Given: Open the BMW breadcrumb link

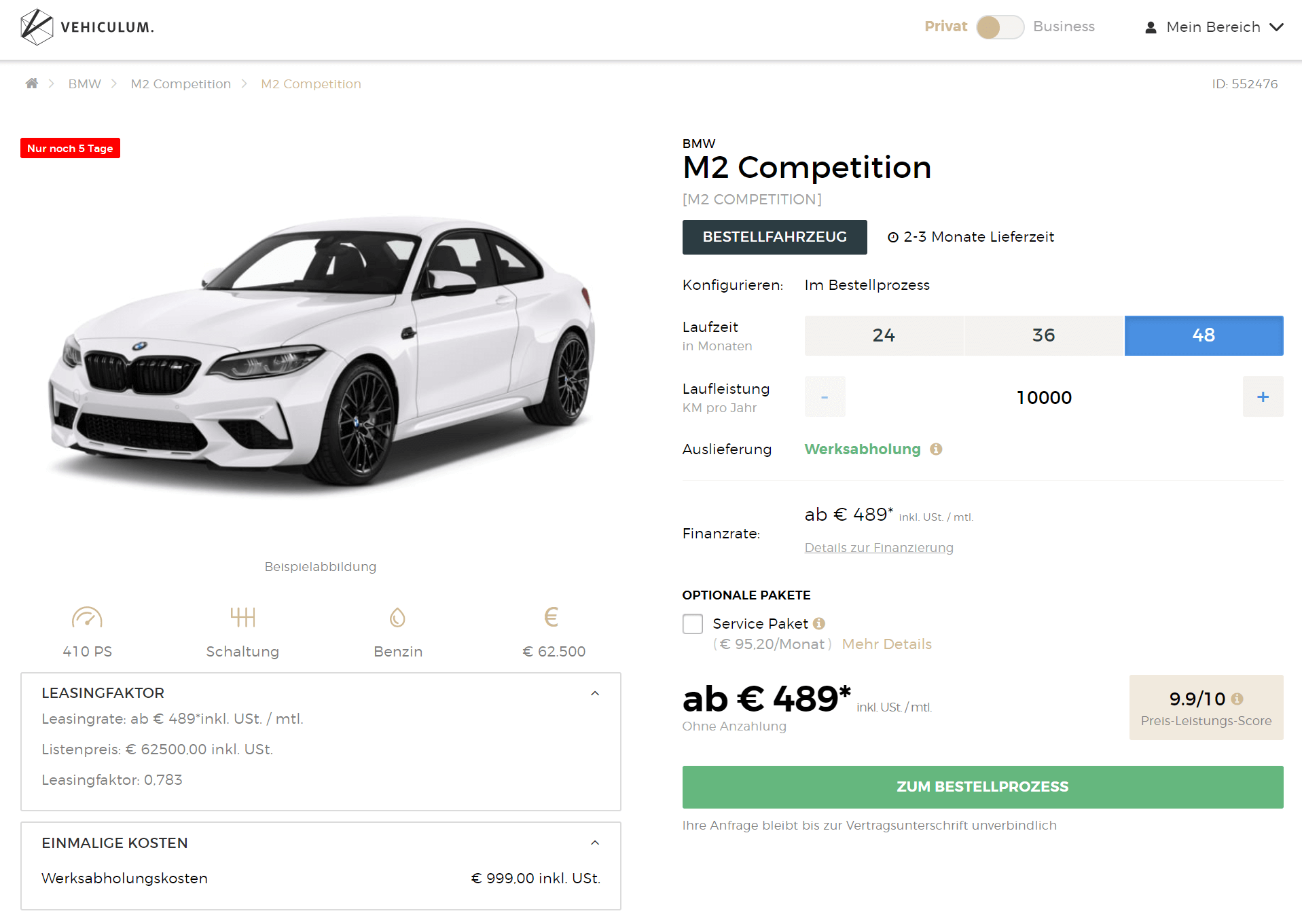Looking at the screenshot, I should (84, 84).
